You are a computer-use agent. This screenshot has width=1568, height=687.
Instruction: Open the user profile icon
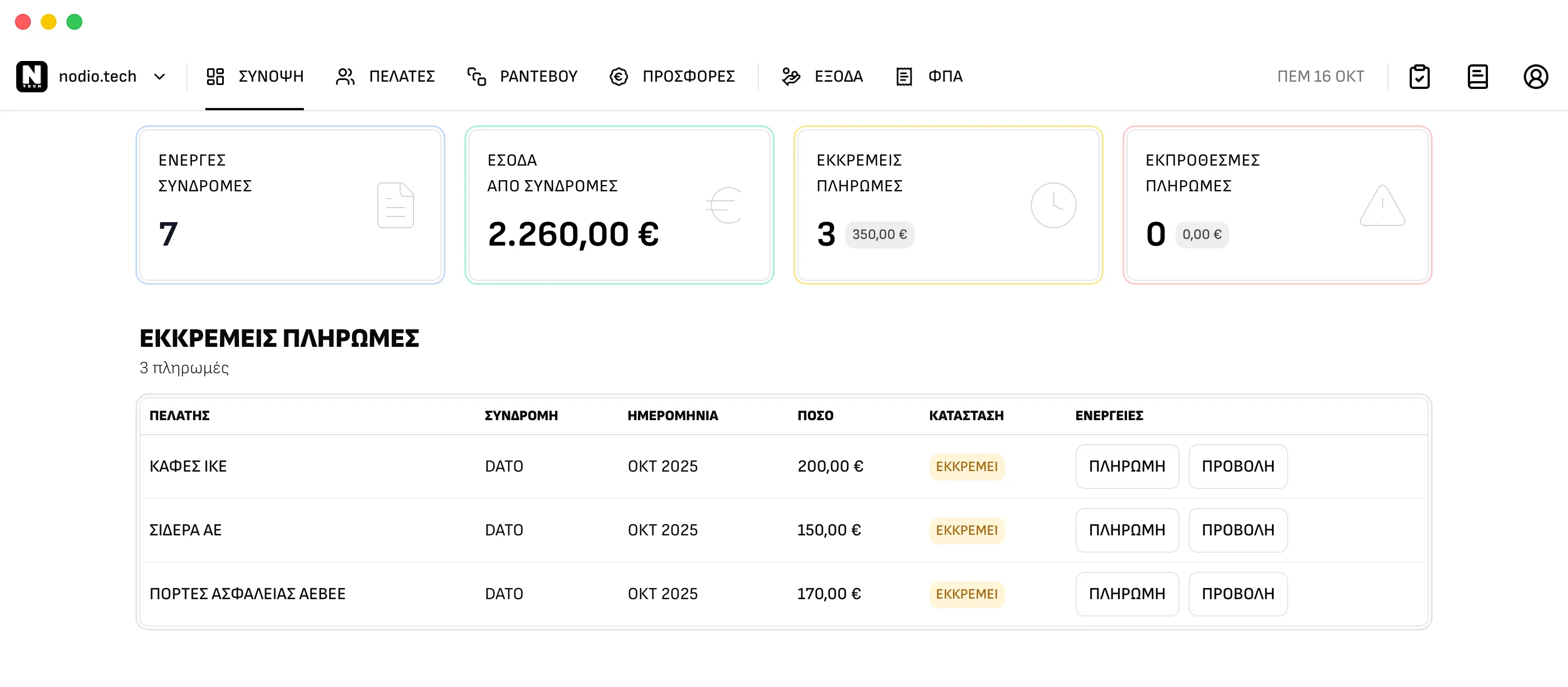click(1535, 77)
